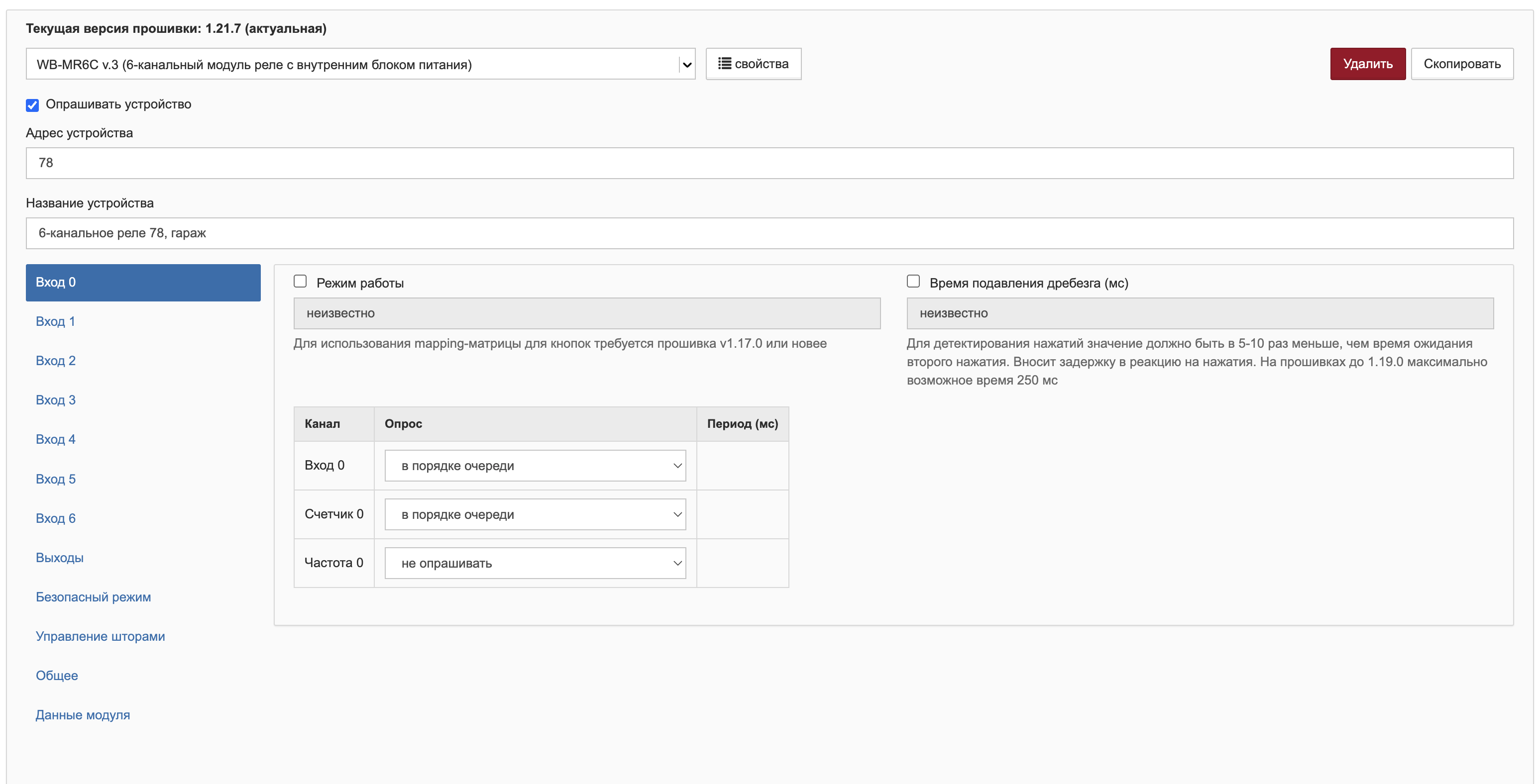Click the Период (мс) cell of Частота 0 row
1537x784 pixels.
pyautogui.click(x=743, y=564)
